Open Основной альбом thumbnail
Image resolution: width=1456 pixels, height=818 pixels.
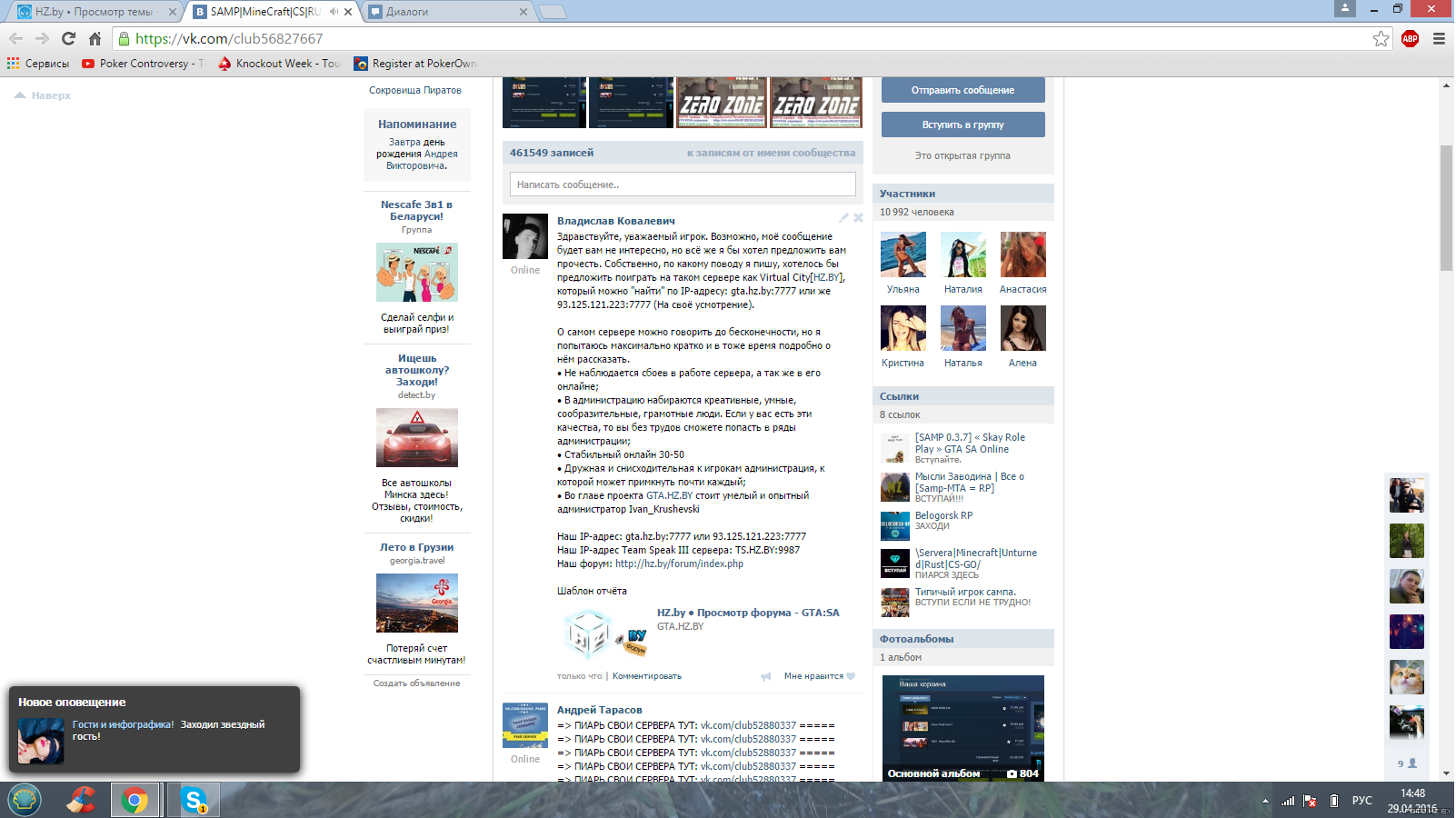963,728
